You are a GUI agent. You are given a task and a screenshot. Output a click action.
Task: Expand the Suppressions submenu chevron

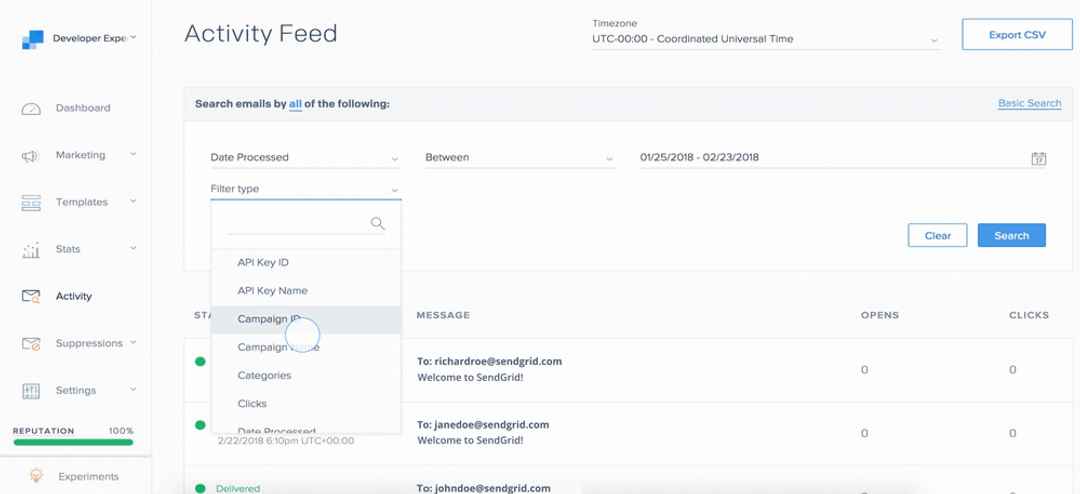tap(133, 341)
